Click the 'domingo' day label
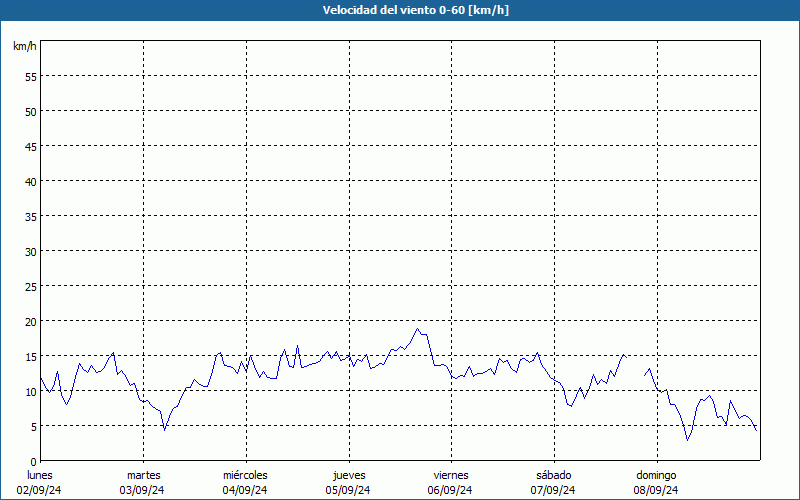Viewport: 800px width, 500px height. pyautogui.click(x=656, y=476)
